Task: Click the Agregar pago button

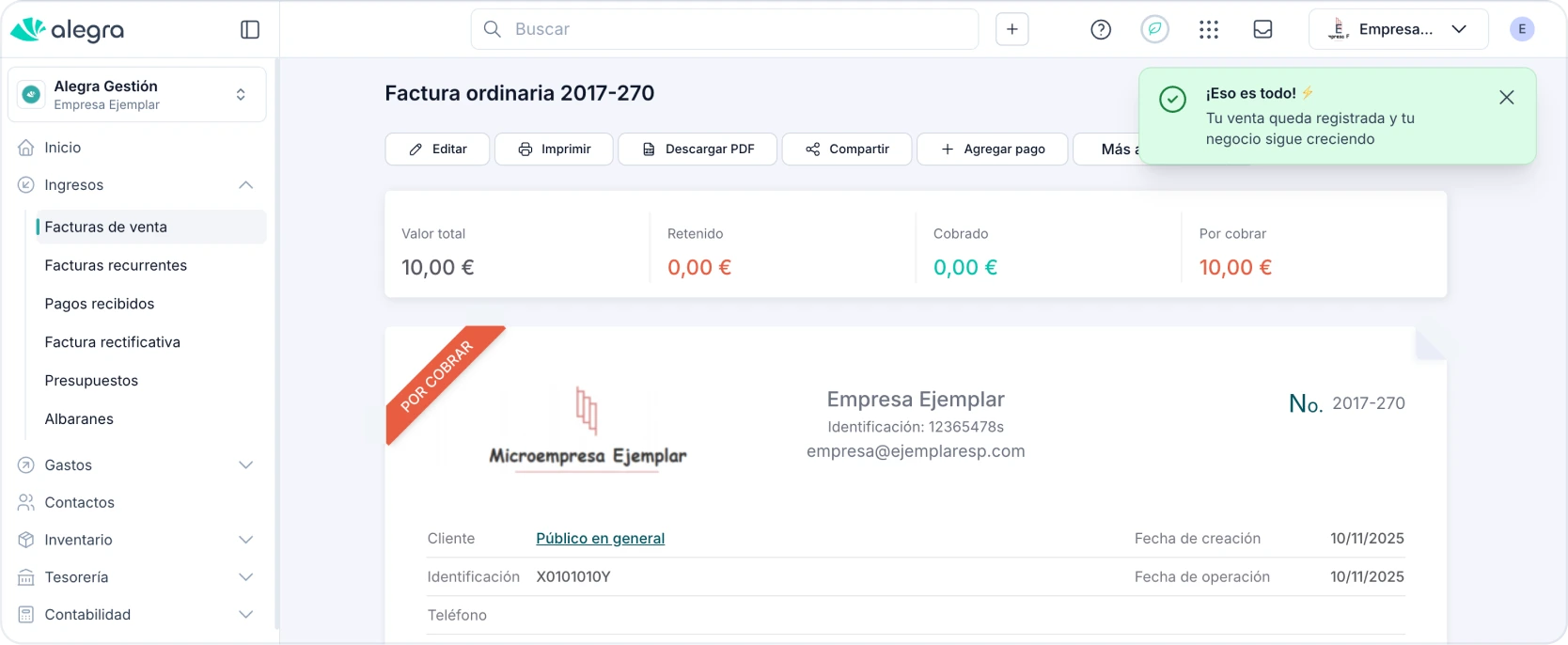Action: point(993,149)
